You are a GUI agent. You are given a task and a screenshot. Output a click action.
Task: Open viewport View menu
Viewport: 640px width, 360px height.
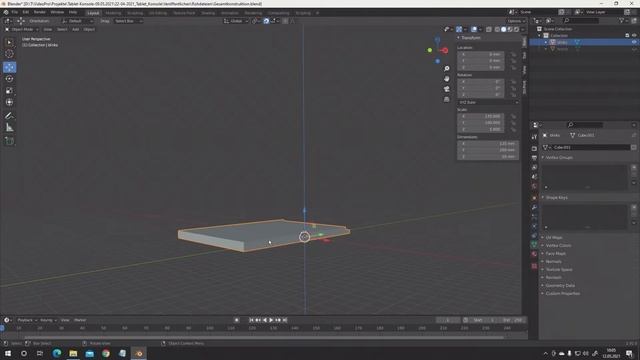tap(48, 29)
